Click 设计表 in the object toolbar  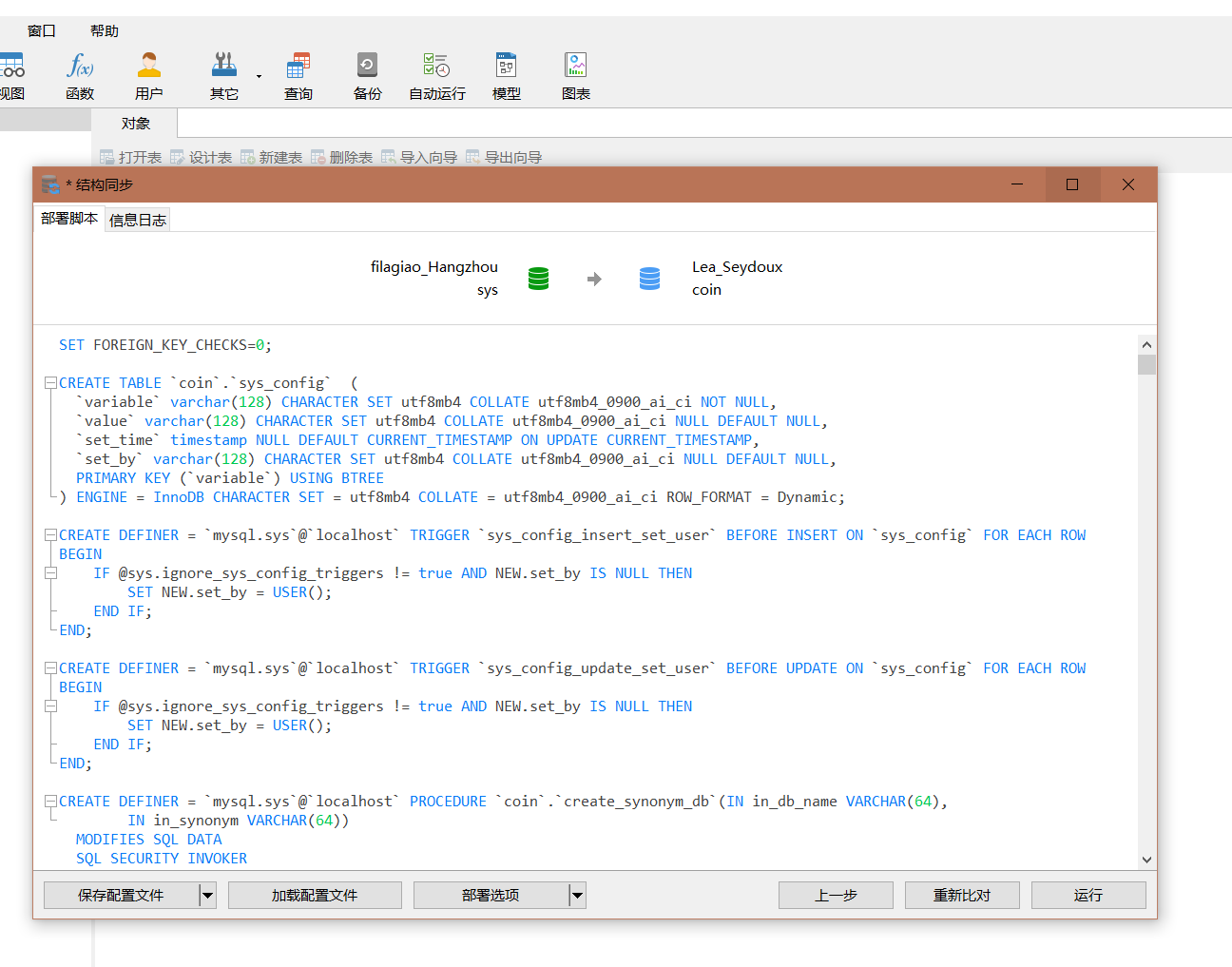[202, 157]
